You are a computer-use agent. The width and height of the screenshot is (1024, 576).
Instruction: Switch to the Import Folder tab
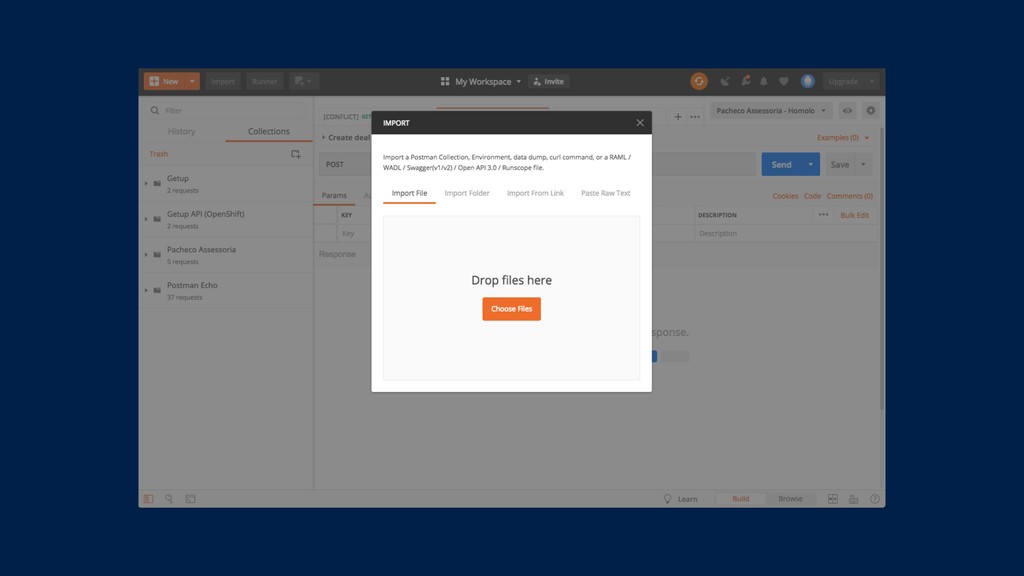467,193
